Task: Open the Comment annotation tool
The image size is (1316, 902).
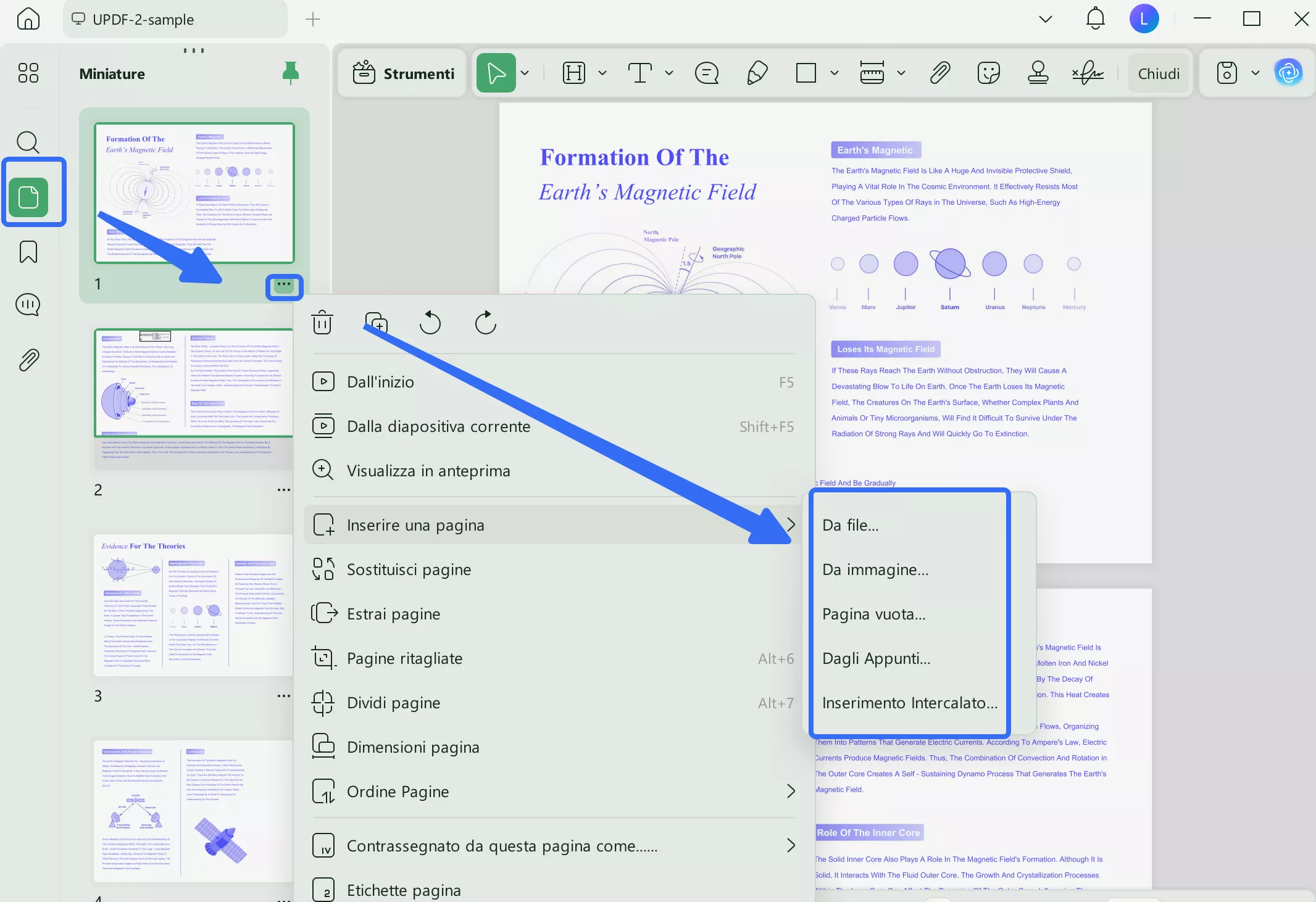Action: pyautogui.click(x=707, y=73)
